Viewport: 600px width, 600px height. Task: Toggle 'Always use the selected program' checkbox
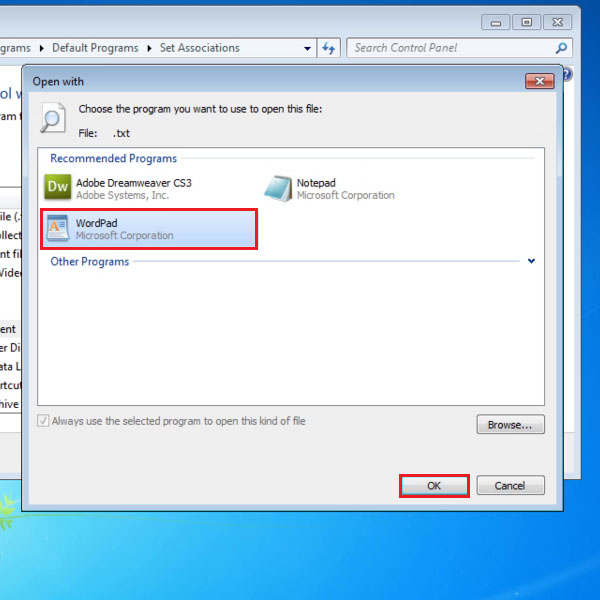pyautogui.click(x=43, y=421)
